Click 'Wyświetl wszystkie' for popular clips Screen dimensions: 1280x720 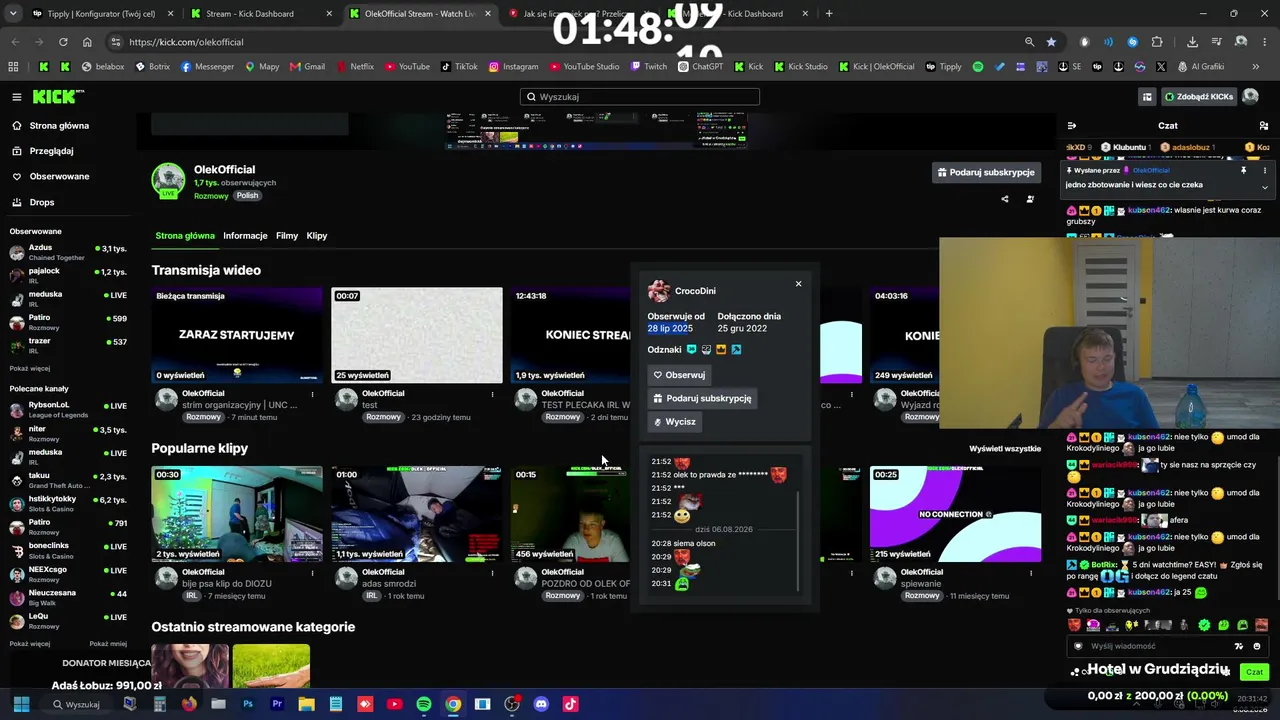[1005, 449]
